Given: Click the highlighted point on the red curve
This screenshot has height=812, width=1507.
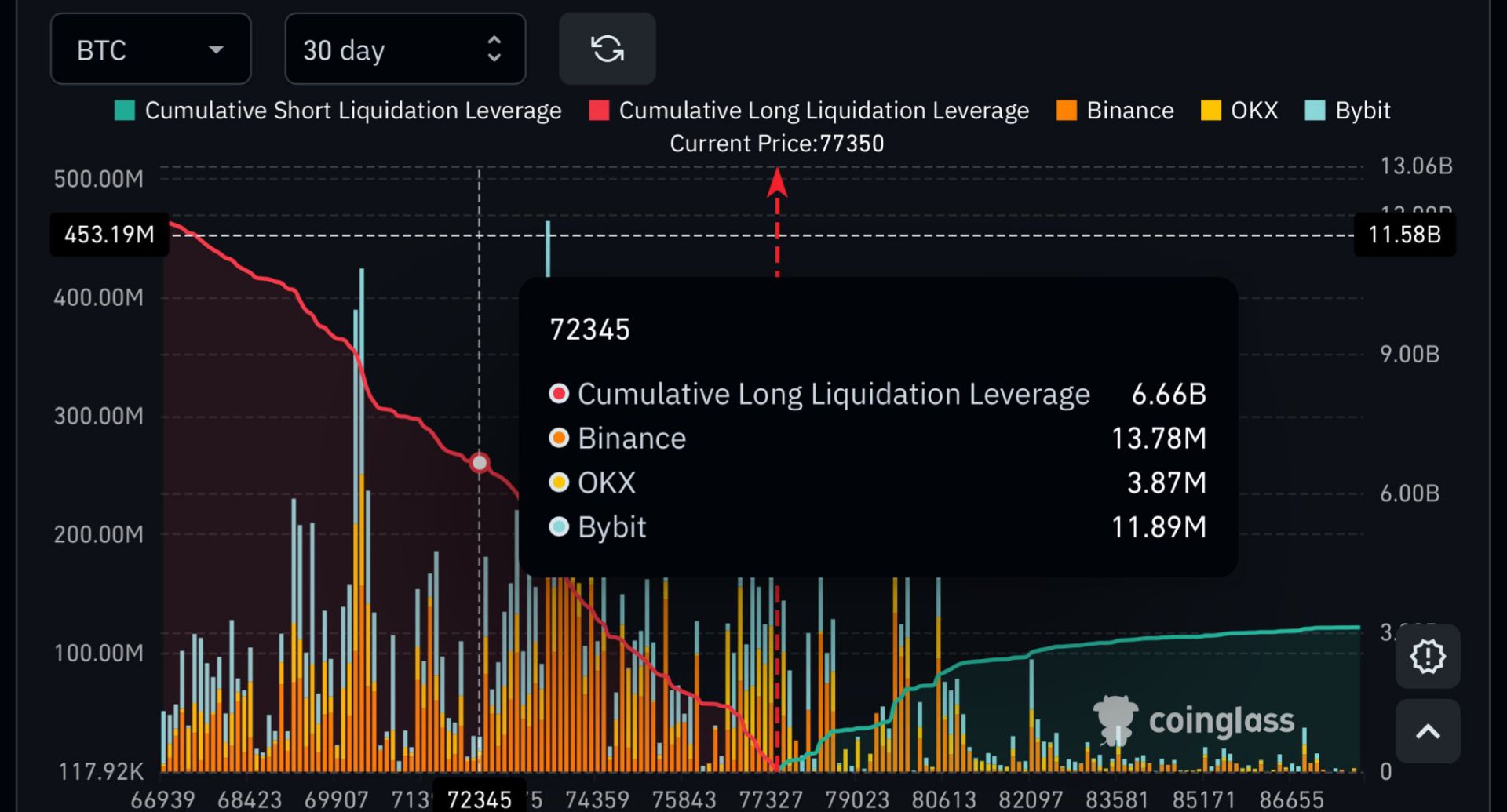Looking at the screenshot, I should coord(480,463).
